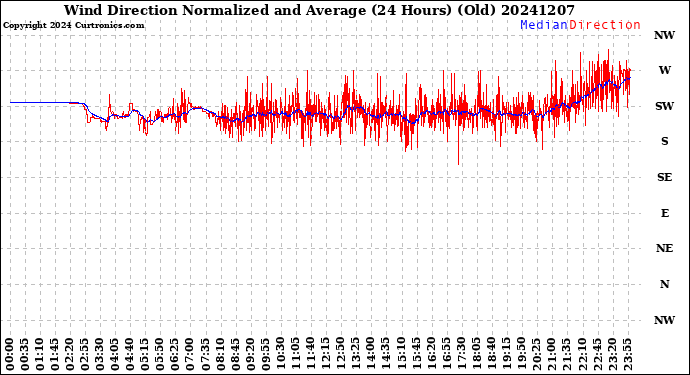Click the Copyright 2024 Curtronics.com text
Screen dimensions: 690x375
[x=73, y=26]
